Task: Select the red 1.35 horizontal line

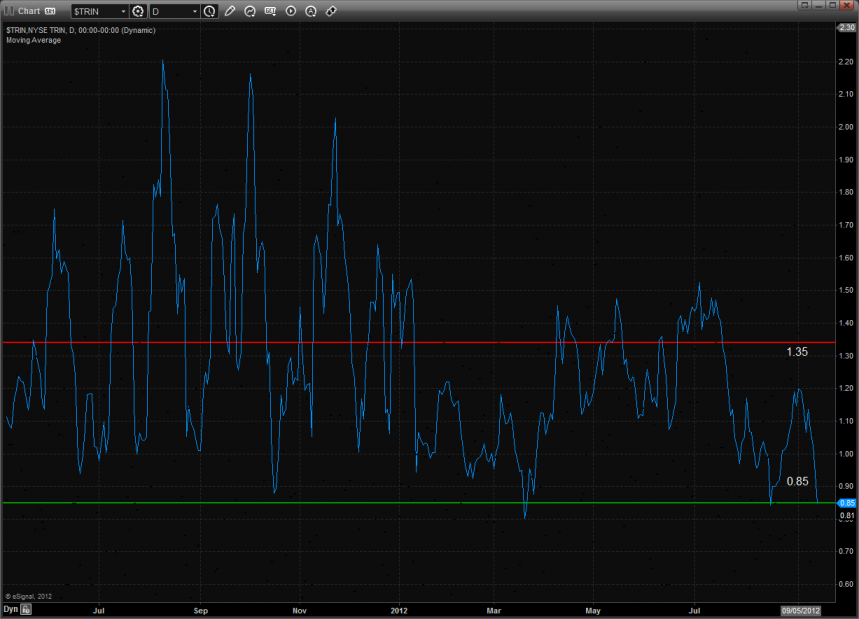Action: click(x=419, y=342)
